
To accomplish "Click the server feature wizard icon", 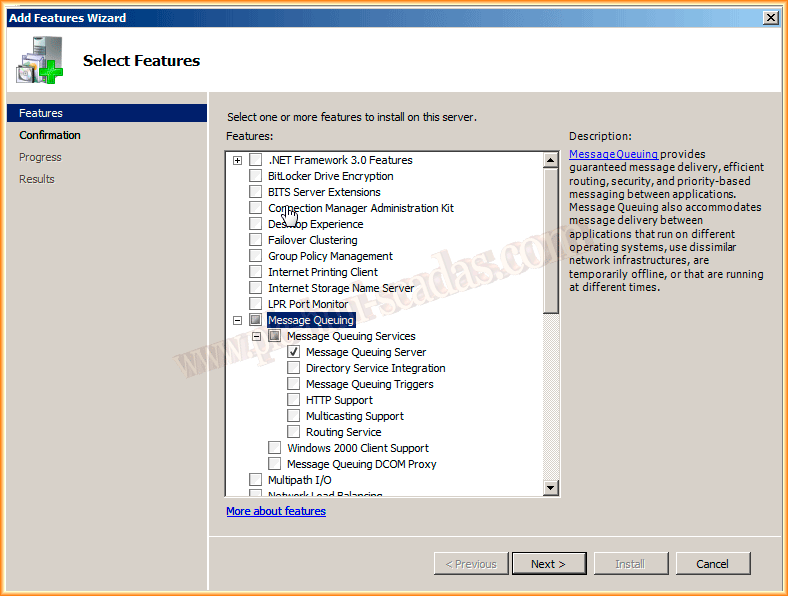I will coord(38,61).
